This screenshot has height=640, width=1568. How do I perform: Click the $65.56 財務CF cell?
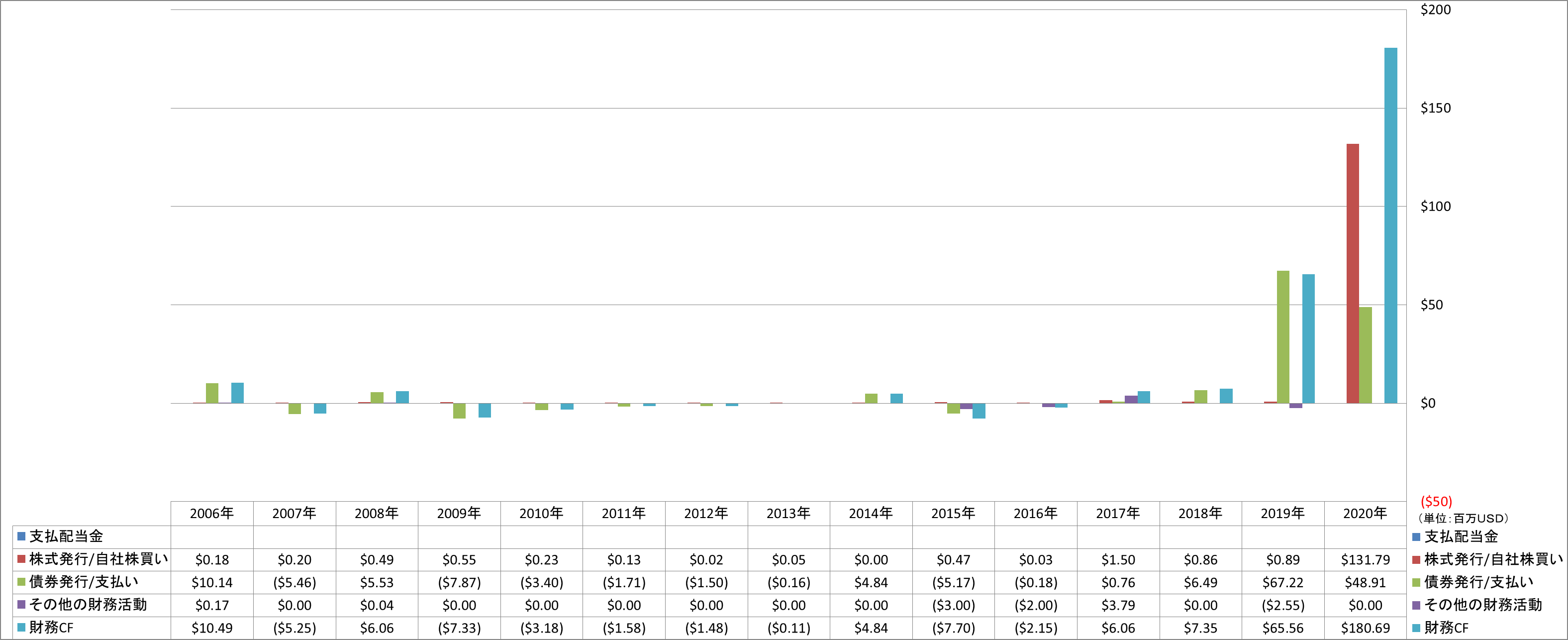1282,628
